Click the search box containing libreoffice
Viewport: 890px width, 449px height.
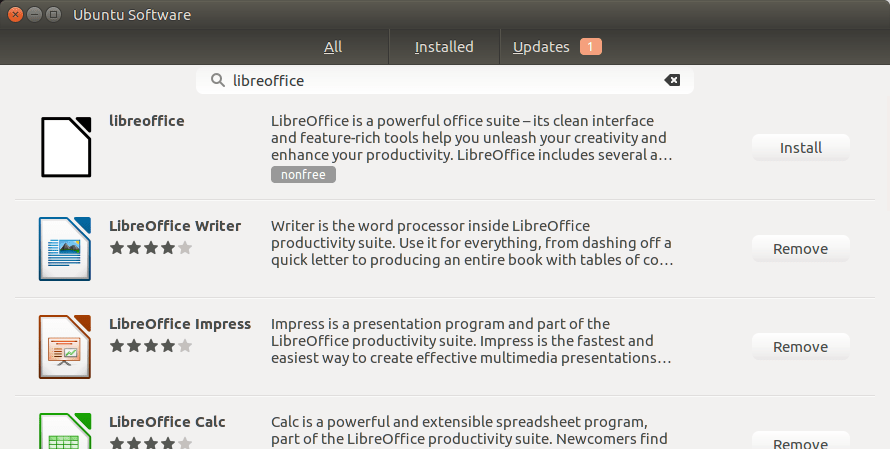pyautogui.click(x=444, y=80)
